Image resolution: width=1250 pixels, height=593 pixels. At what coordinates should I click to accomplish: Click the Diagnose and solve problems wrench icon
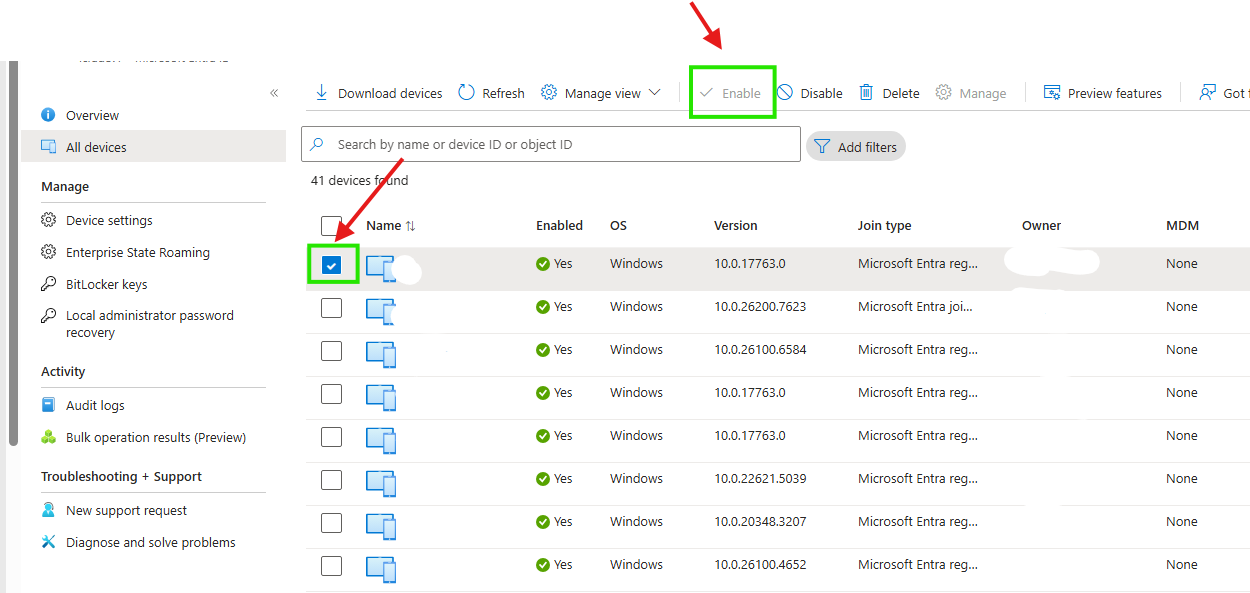(x=48, y=542)
